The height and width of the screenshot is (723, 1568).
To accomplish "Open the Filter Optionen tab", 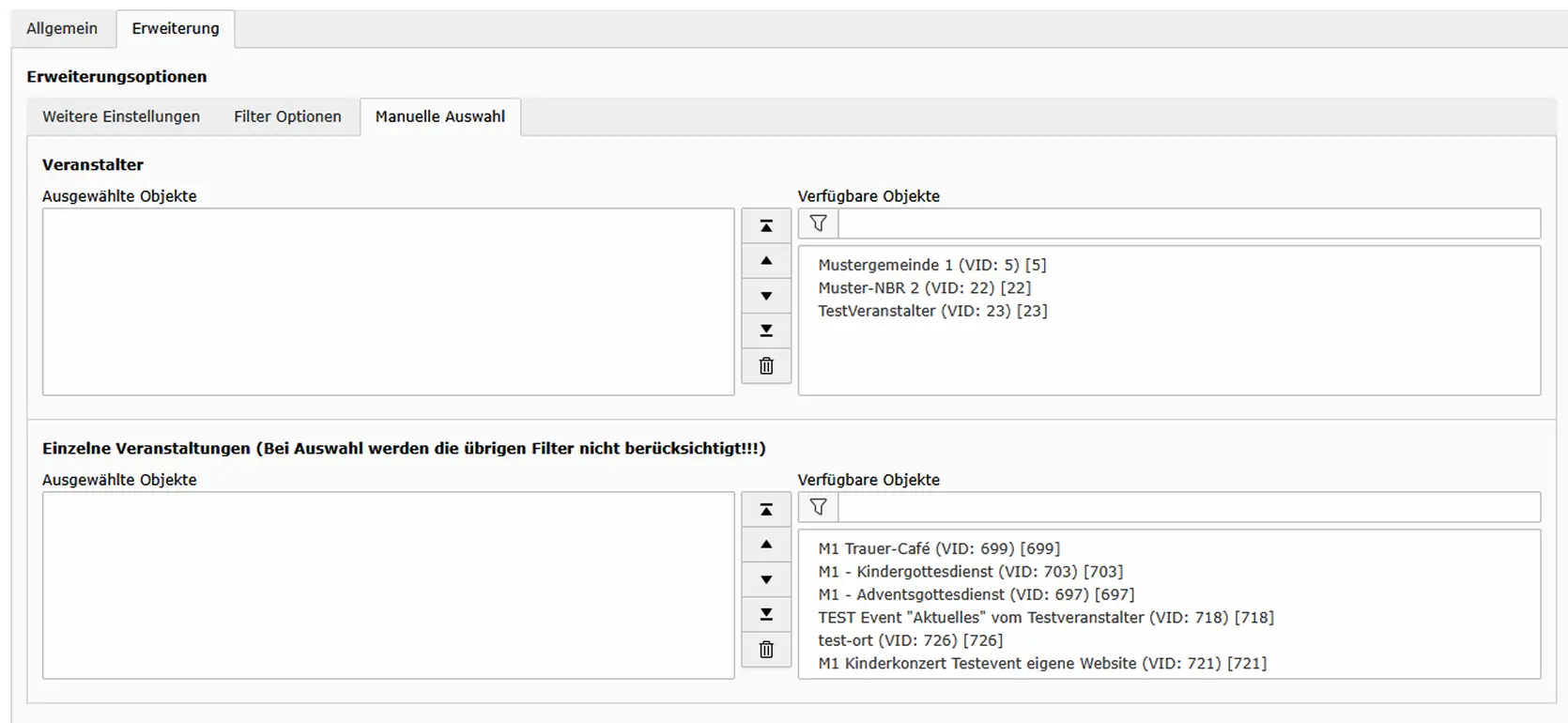I will point(287,116).
